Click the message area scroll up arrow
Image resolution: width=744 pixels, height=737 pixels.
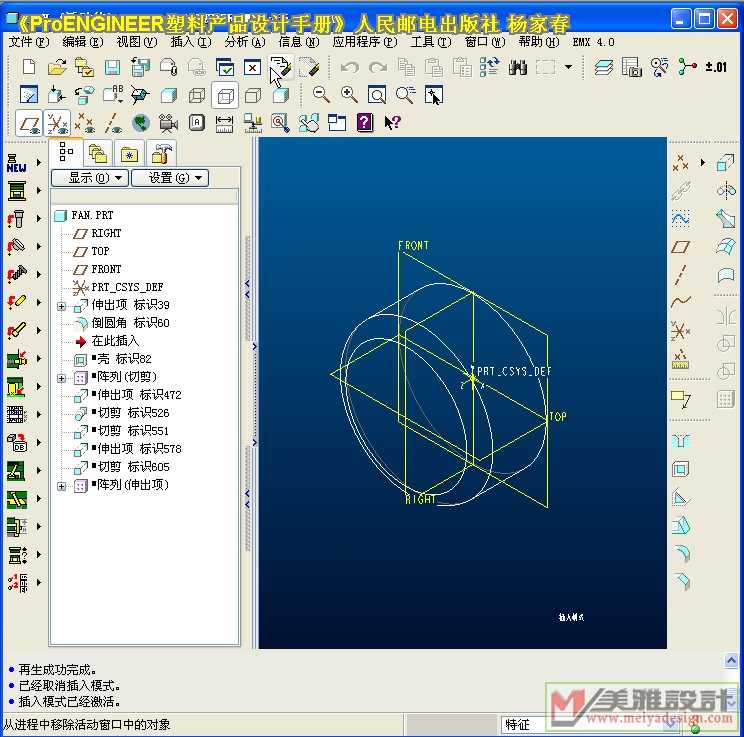coord(731,661)
